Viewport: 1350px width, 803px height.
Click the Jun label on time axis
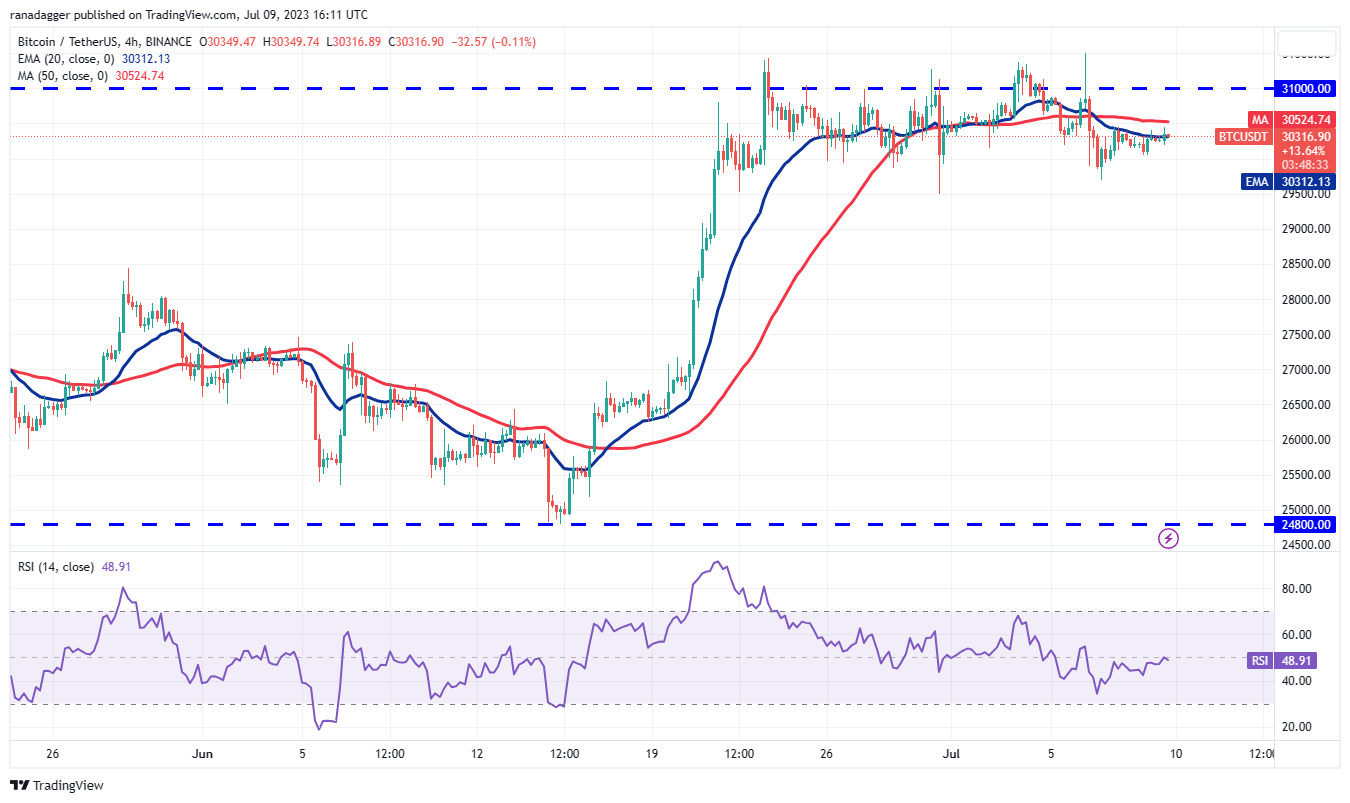click(202, 752)
